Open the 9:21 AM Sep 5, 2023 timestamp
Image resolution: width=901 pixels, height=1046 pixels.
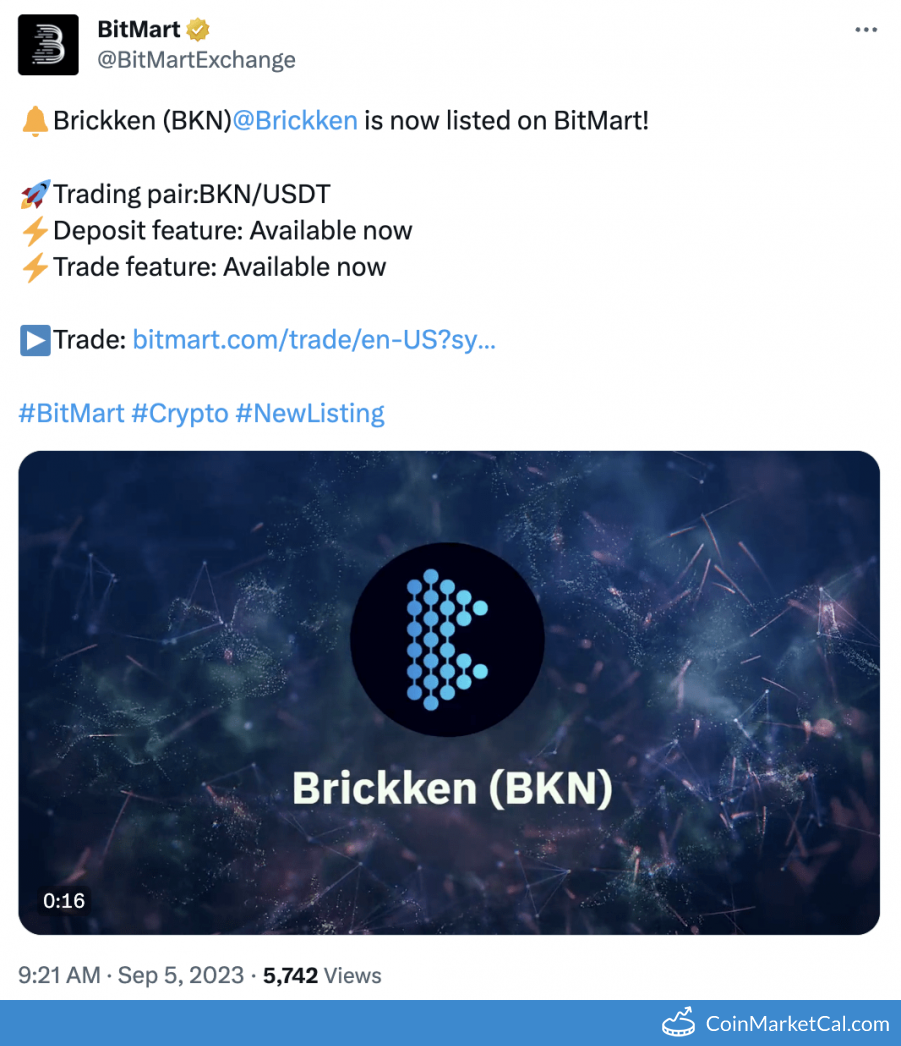[131, 975]
